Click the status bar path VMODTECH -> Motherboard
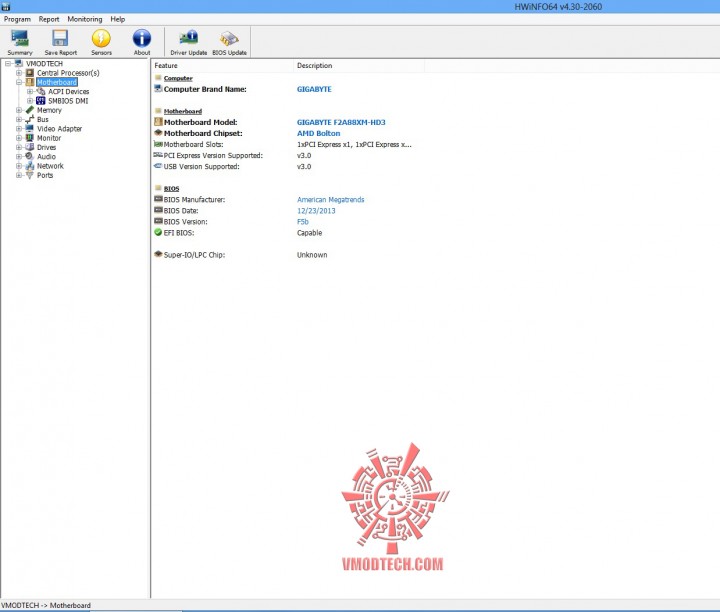 coord(46,605)
